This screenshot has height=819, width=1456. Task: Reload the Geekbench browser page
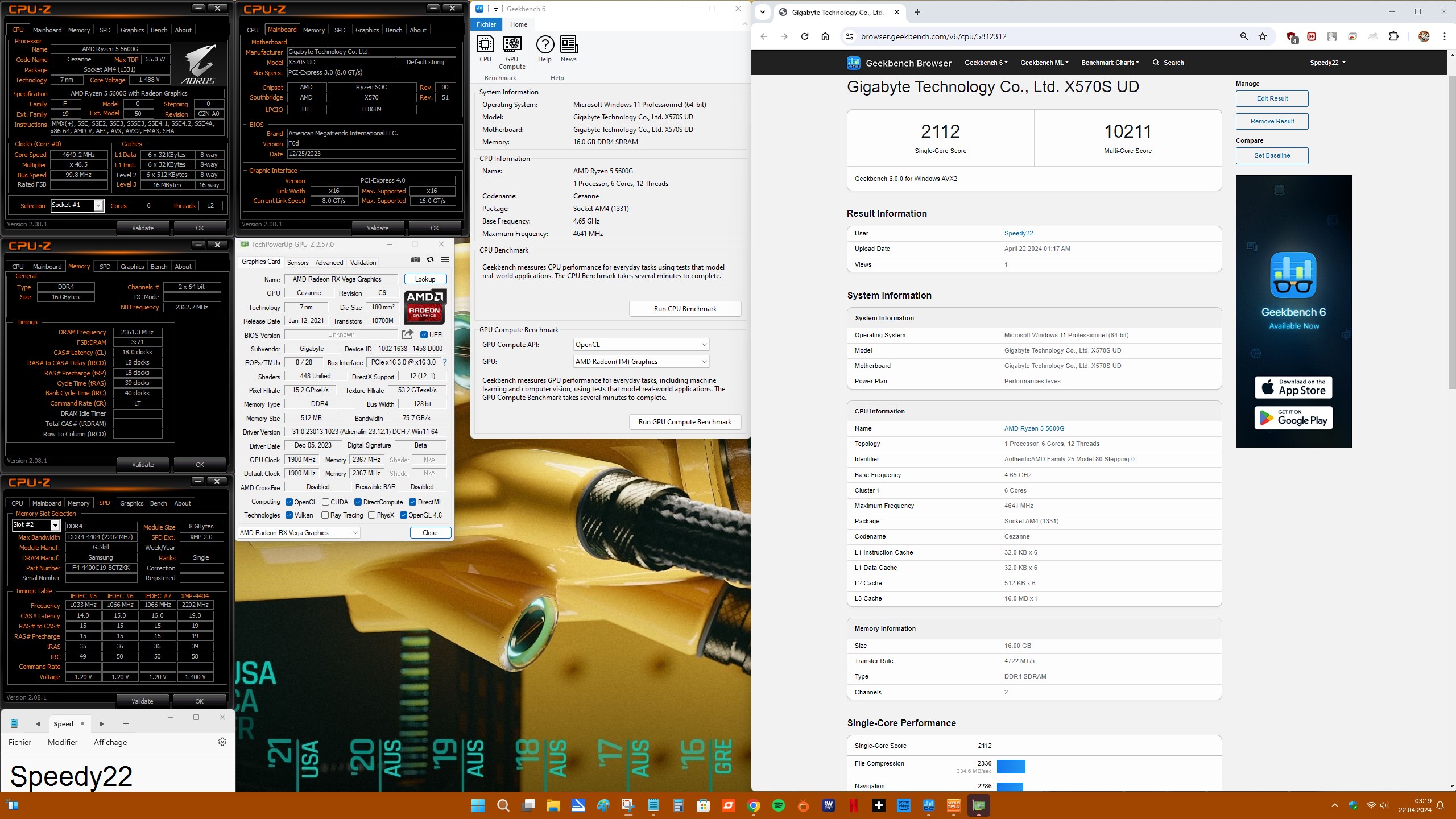(804, 36)
